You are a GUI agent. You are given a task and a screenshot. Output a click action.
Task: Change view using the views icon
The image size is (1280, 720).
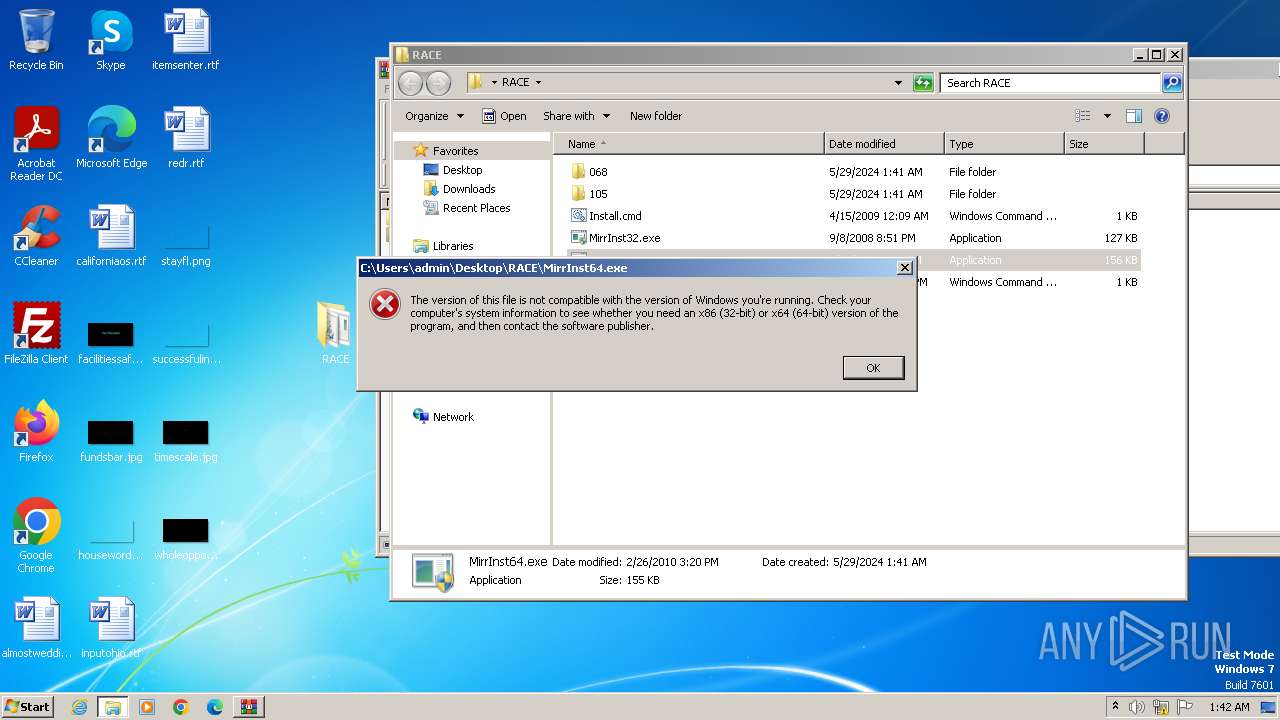(1082, 116)
